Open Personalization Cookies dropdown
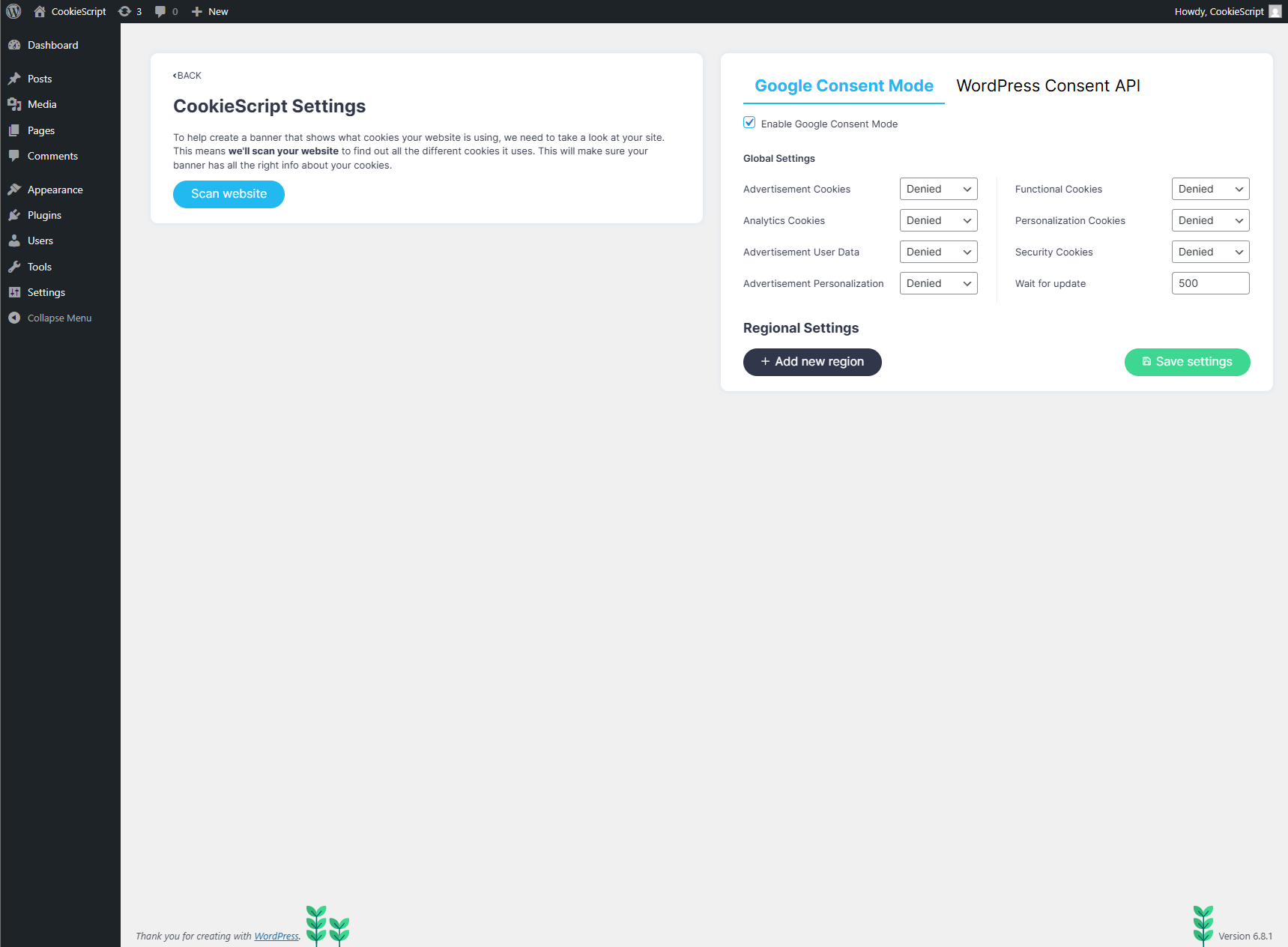Viewport: 1288px width, 947px height. [1210, 220]
